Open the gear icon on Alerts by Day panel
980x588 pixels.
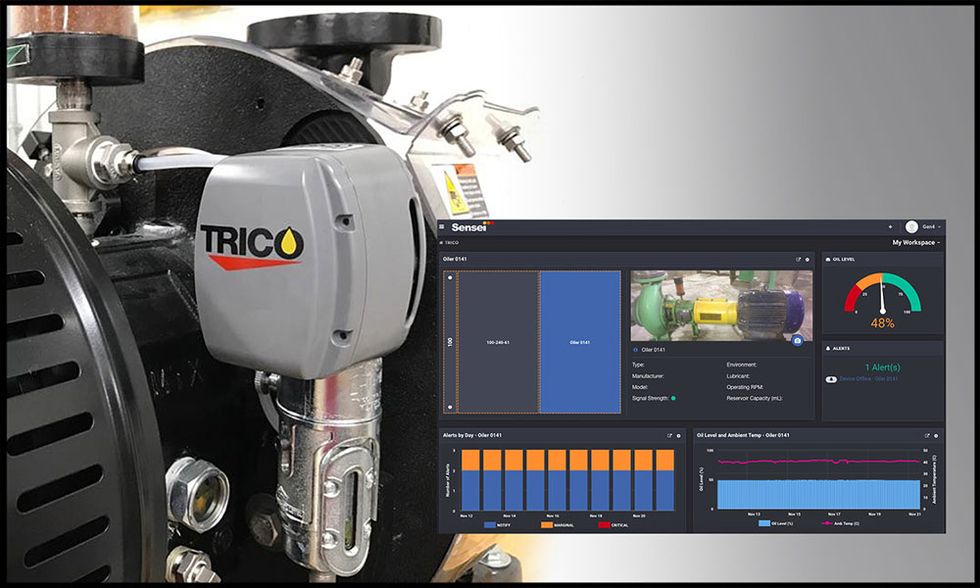click(677, 435)
